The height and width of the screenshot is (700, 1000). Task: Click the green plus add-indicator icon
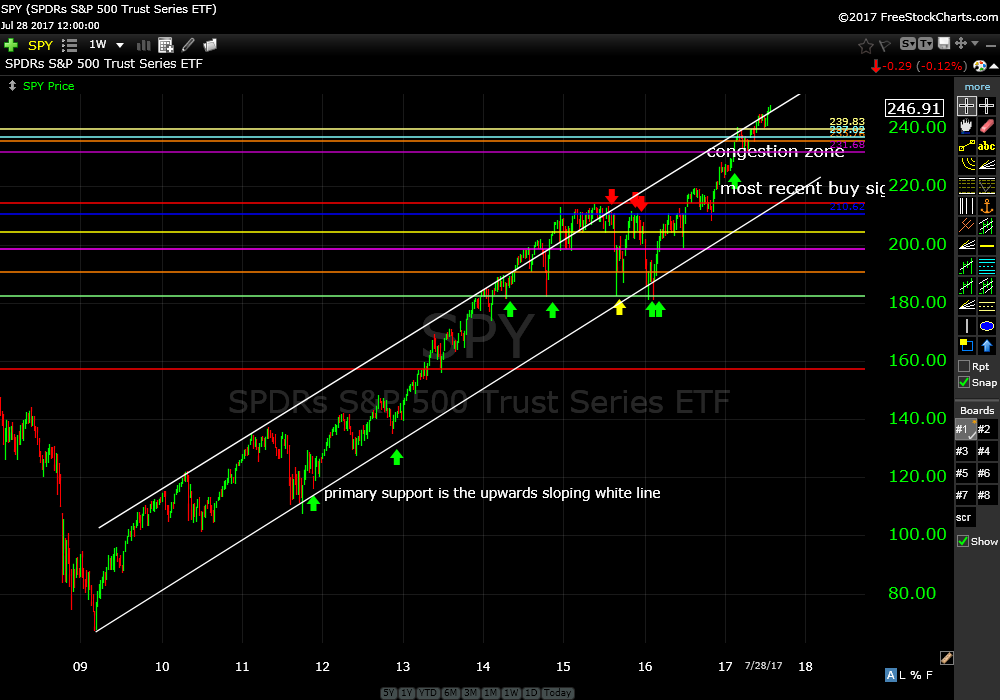click(x=11, y=45)
